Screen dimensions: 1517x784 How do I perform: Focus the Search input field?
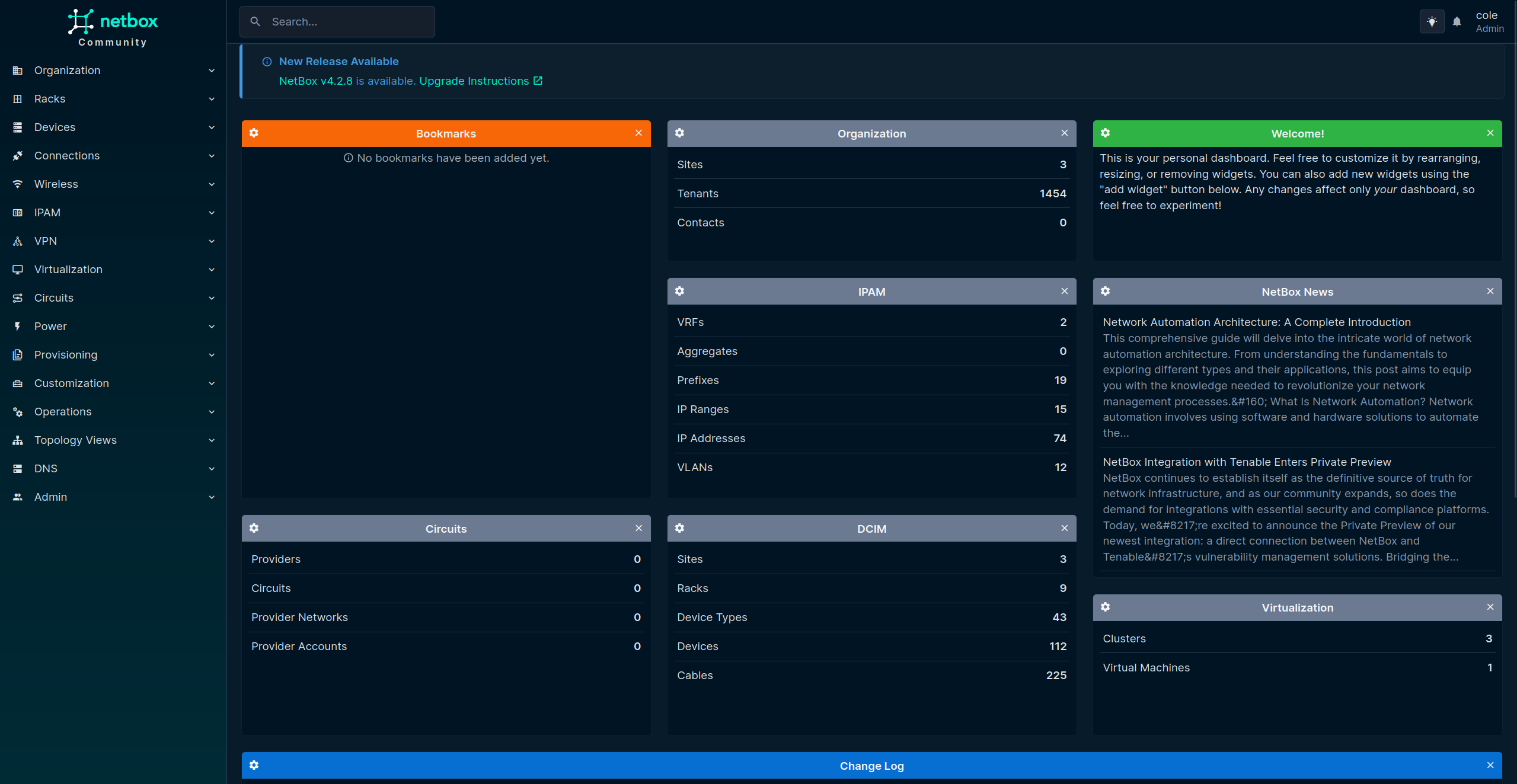coord(337,22)
